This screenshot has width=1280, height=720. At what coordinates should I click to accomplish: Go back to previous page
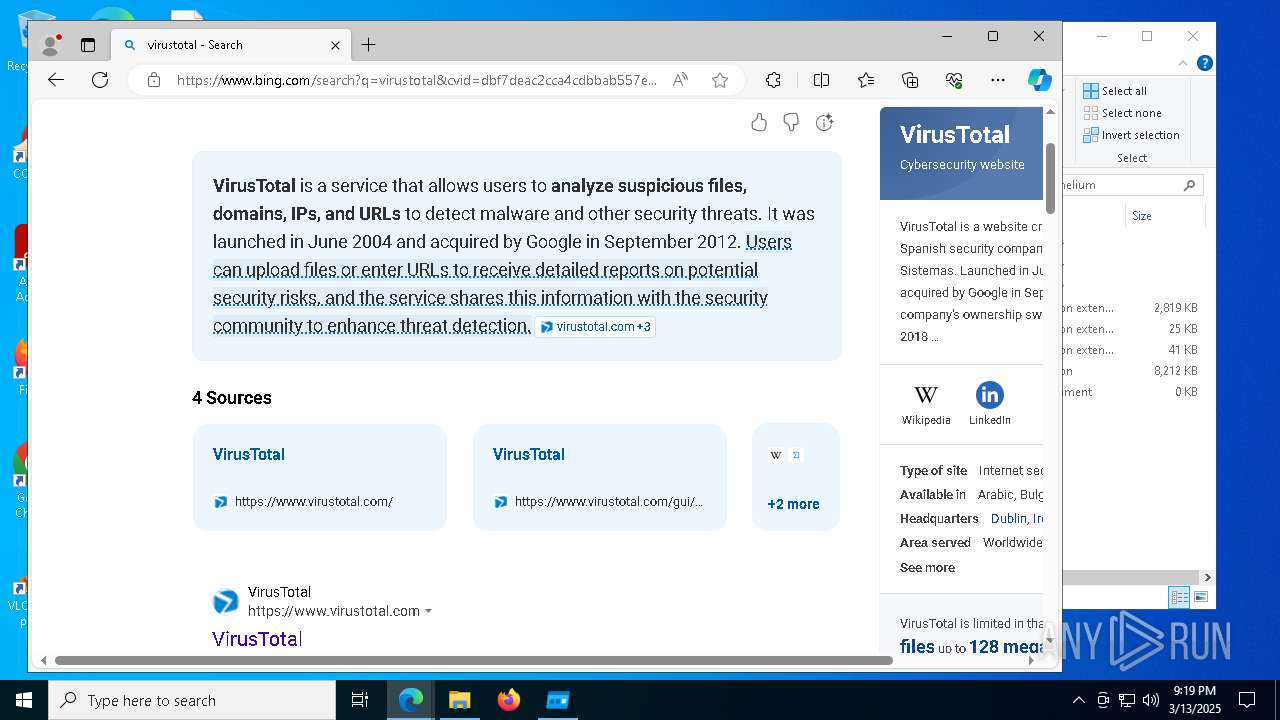pos(56,80)
